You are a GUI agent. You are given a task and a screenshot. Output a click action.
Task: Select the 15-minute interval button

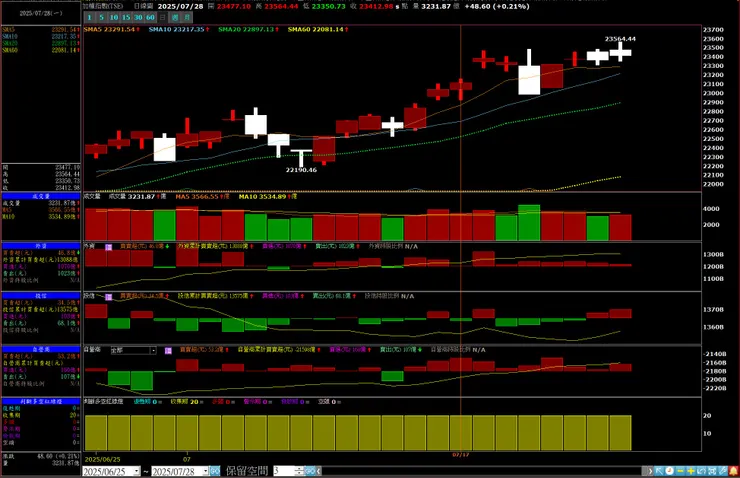(x=126, y=17)
